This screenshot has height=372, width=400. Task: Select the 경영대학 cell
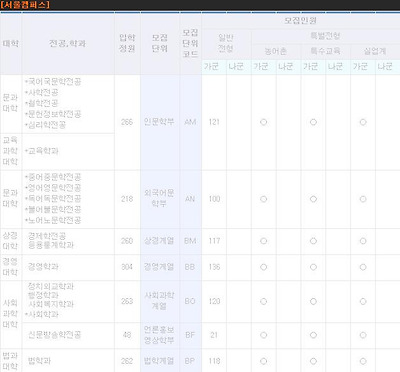[x=10, y=267]
